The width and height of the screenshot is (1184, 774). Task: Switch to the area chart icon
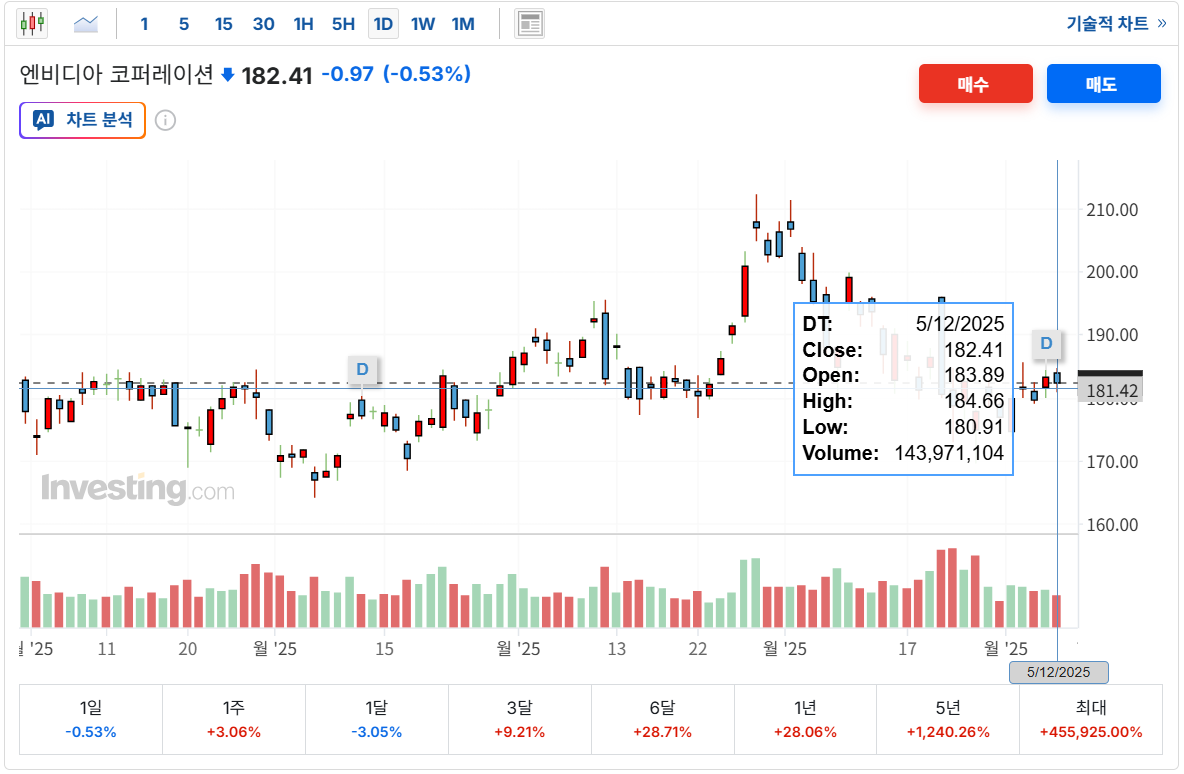85,24
